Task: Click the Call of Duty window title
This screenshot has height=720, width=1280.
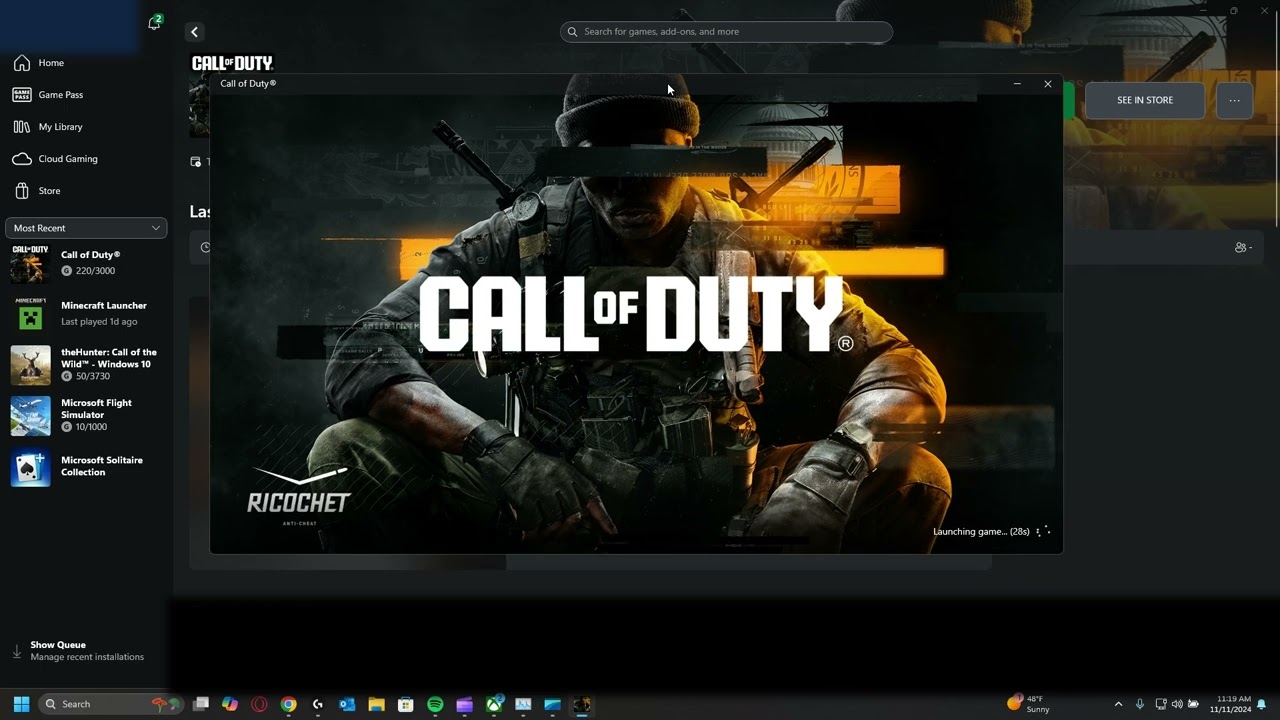Action: (x=248, y=84)
